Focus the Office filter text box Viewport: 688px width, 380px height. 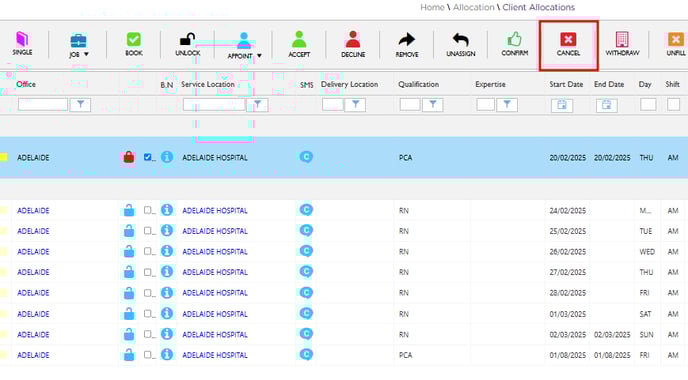pyautogui.click(x=43, y=104)
